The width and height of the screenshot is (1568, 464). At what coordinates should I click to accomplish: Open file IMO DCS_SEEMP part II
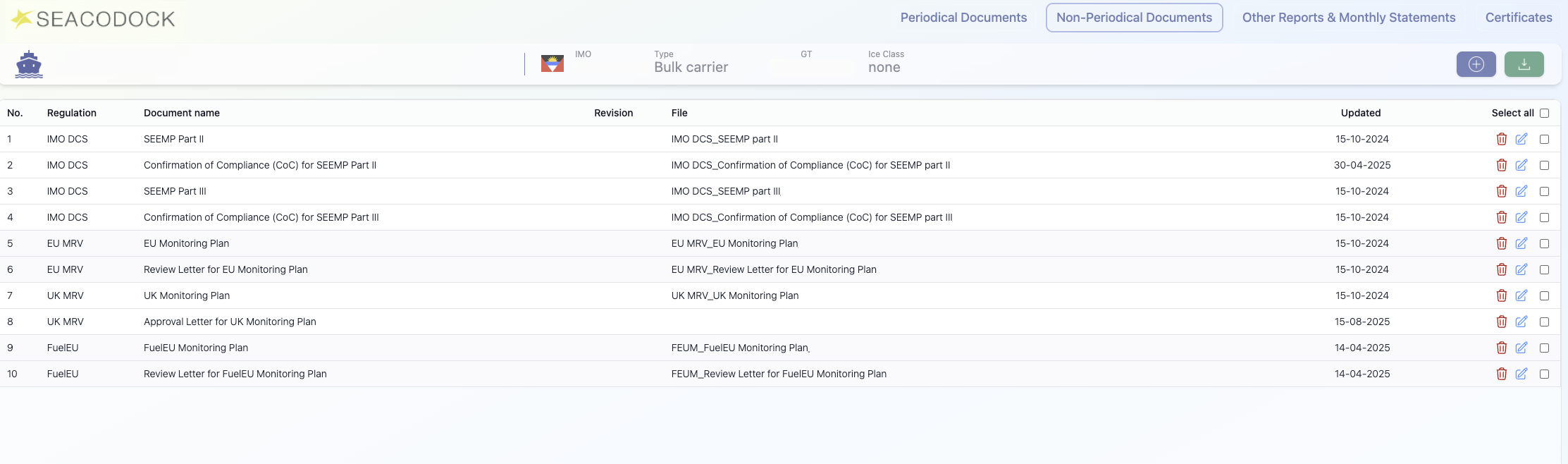(x=724, y=139)
